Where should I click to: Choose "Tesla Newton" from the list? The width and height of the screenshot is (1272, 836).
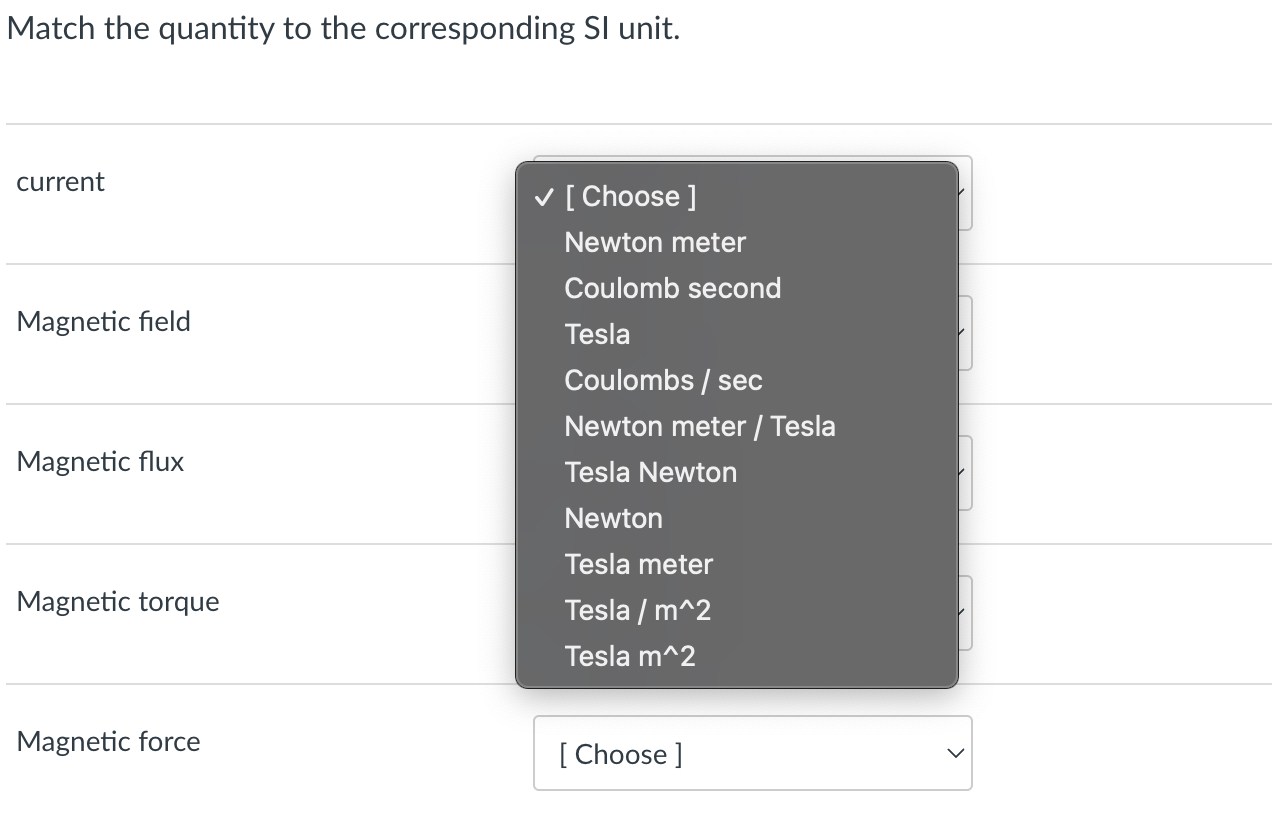[x=650, y=472]
